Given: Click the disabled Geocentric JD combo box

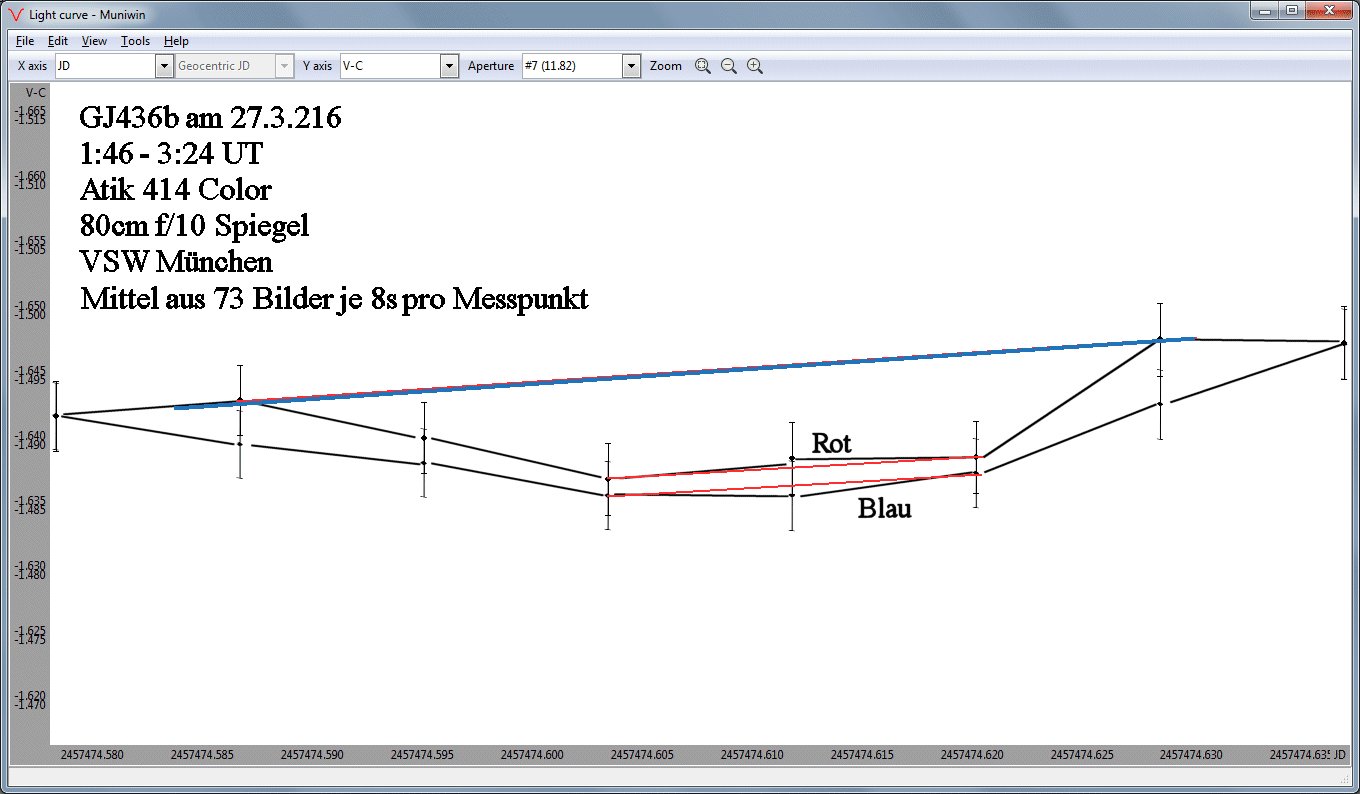Looking at the screenshot, I should 234,66.
